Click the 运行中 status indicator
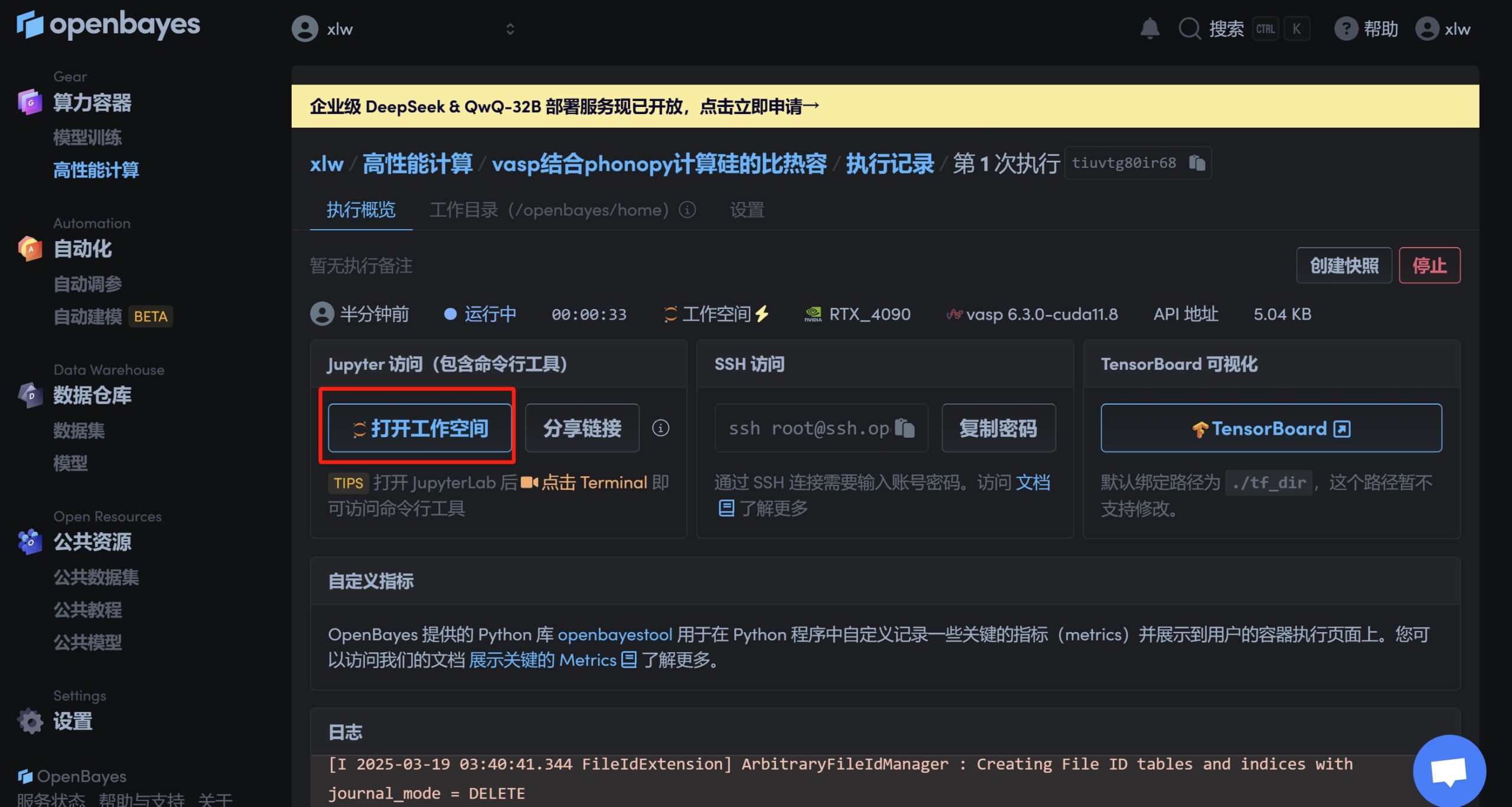Screen dimensions: 1512x807 [480, 314]
